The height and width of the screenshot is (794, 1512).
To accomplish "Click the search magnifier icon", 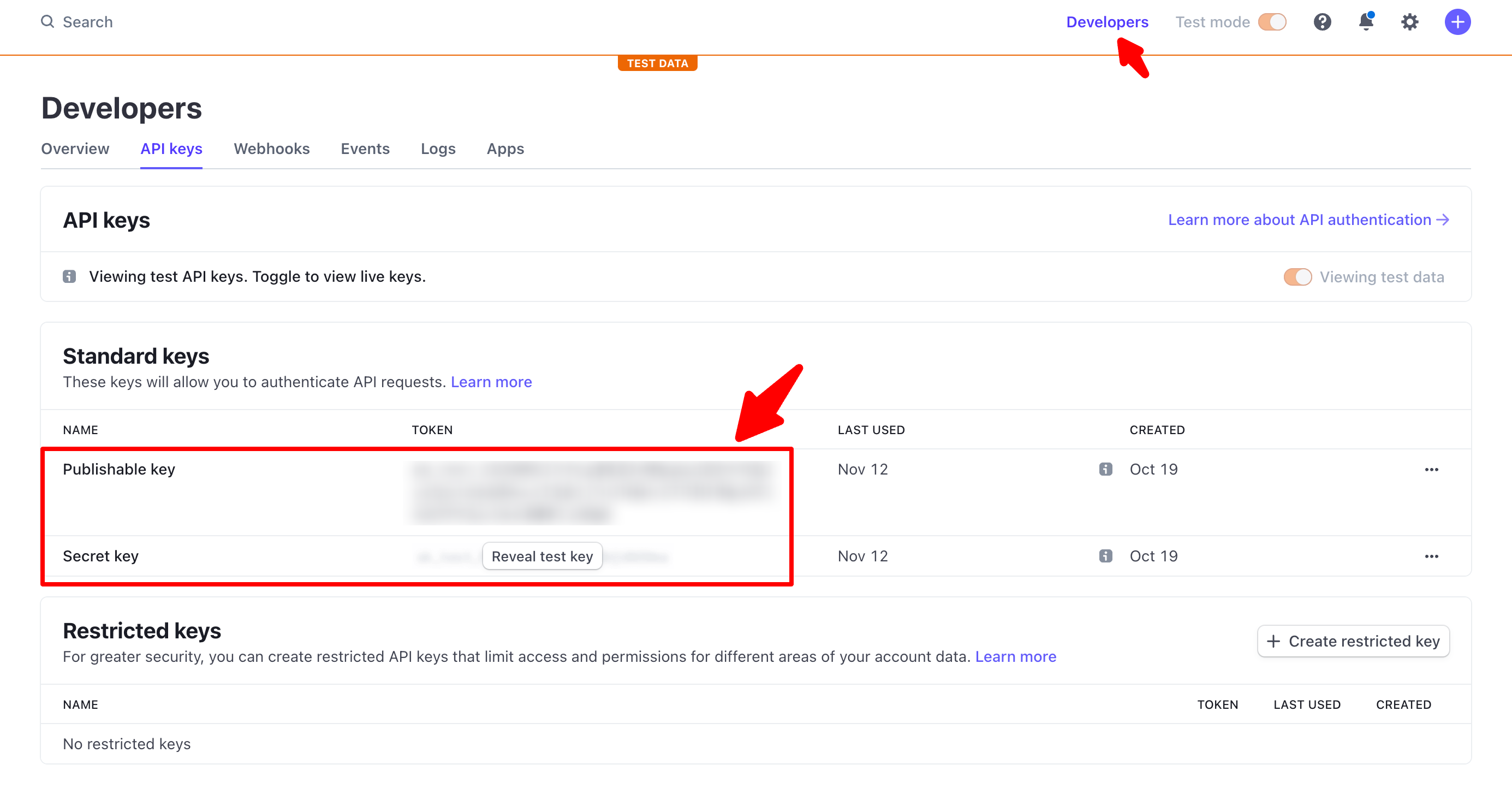I will click(x=47, y=22).
